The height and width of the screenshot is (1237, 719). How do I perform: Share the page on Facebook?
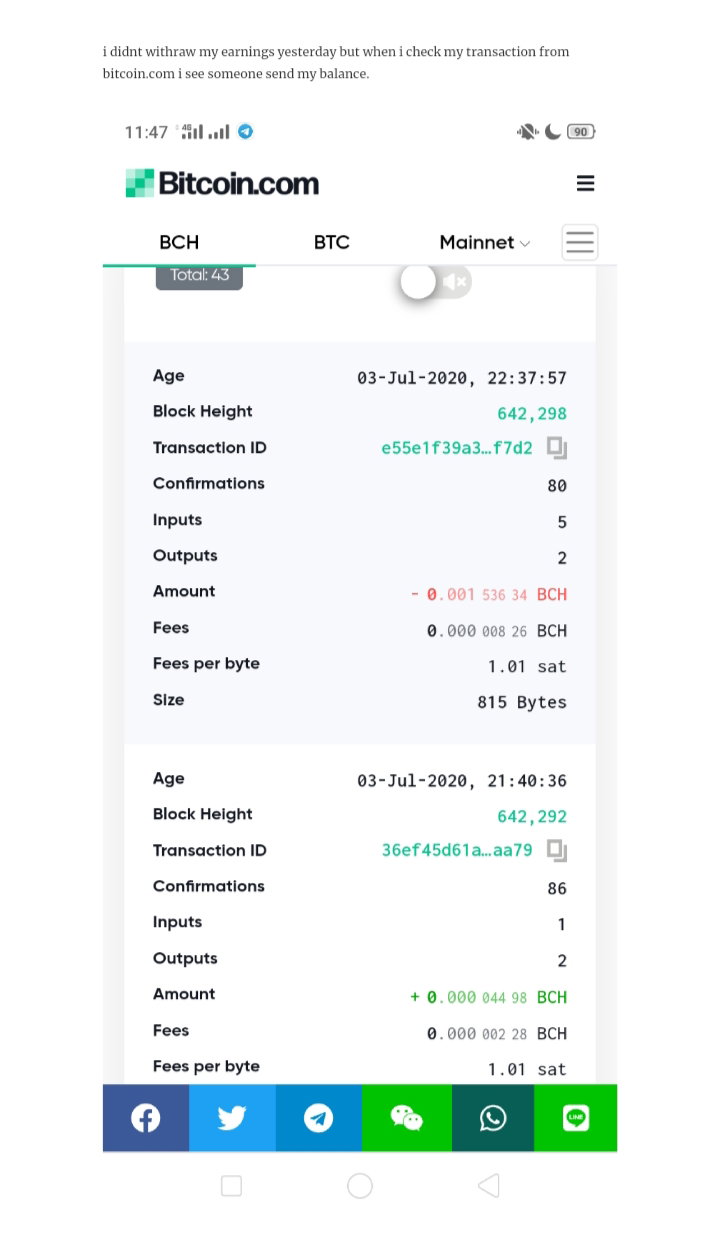pyautogui.click(x=145, y=1118)
